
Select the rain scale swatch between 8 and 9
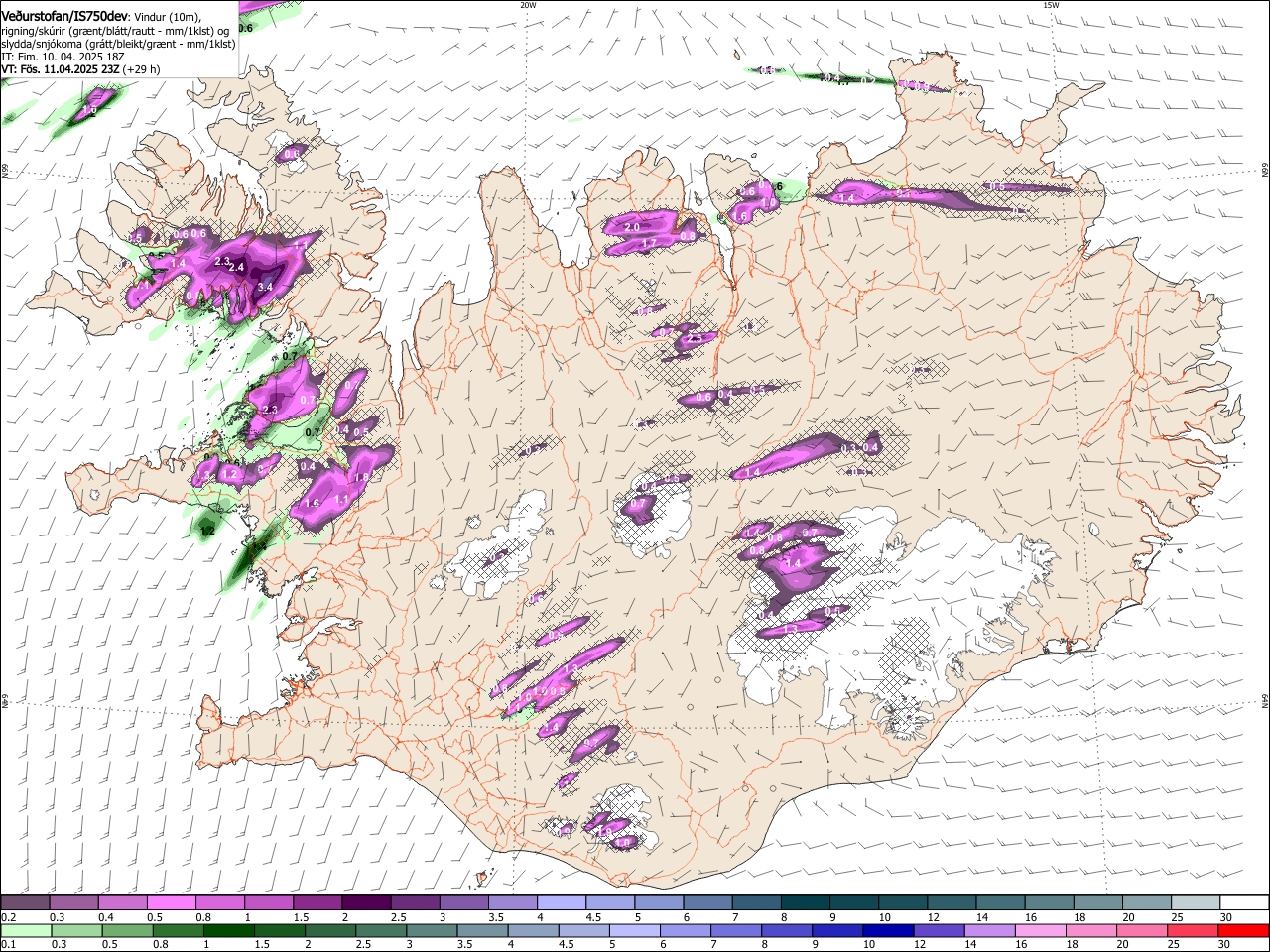(x=786, y=931)
